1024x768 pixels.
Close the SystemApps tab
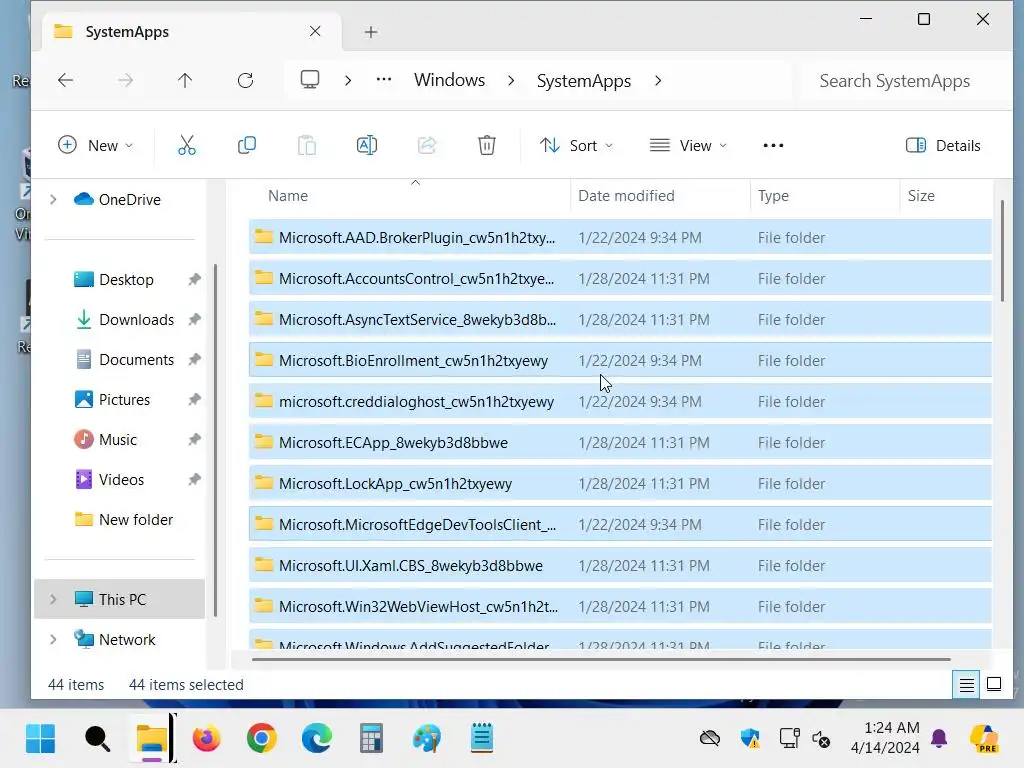point(315,31)
